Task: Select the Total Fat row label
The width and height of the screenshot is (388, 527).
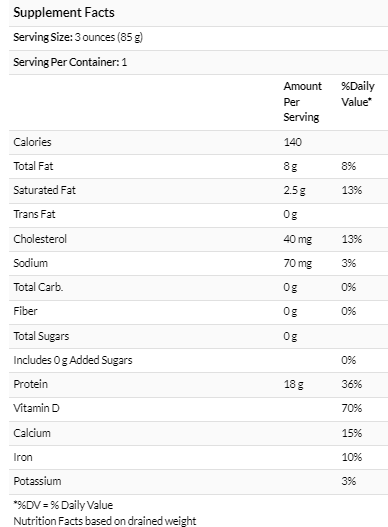Action: pyautogui.click(x=33, y=166)
